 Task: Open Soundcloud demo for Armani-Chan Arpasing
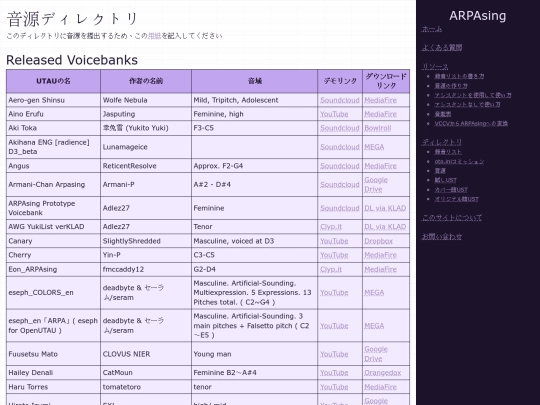(340, 185)
